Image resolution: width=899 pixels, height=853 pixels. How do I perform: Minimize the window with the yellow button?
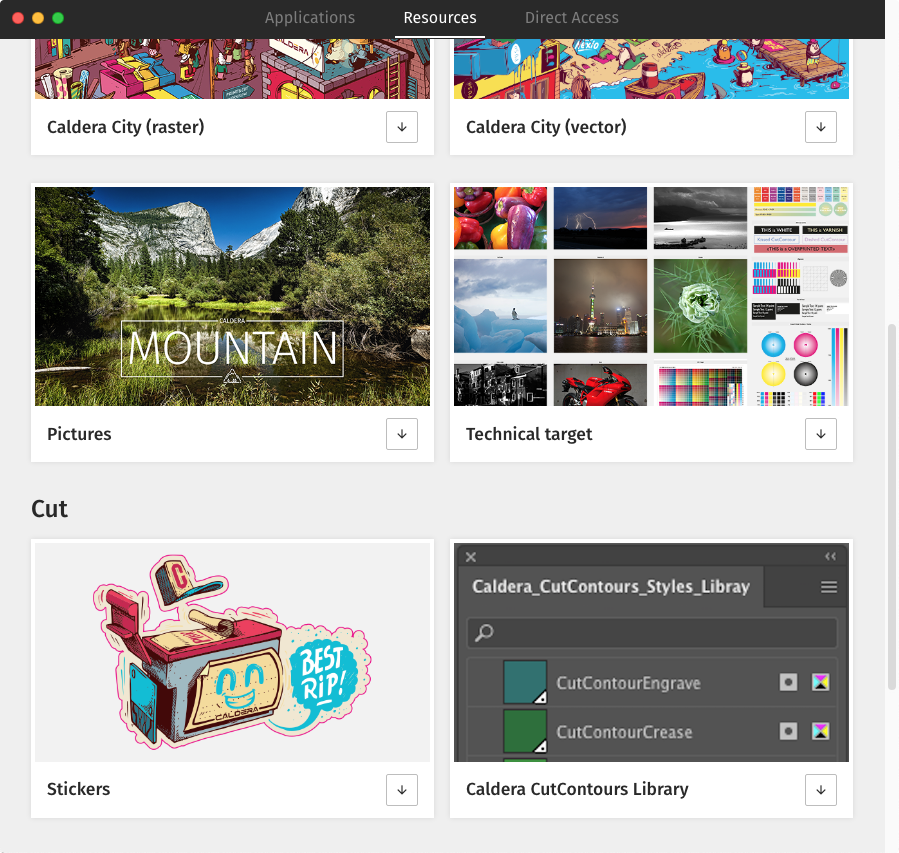pyautogui.click(x=38, y=18)
